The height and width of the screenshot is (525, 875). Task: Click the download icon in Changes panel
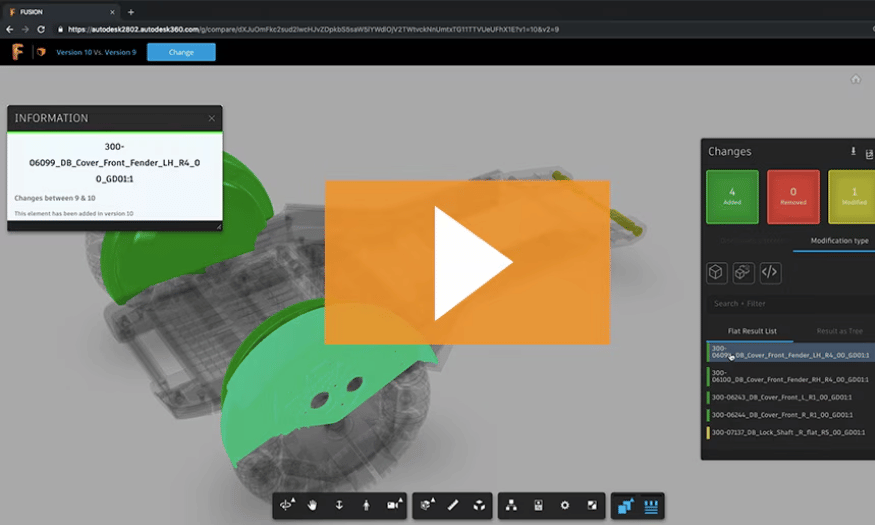click(x=853, y=151)
